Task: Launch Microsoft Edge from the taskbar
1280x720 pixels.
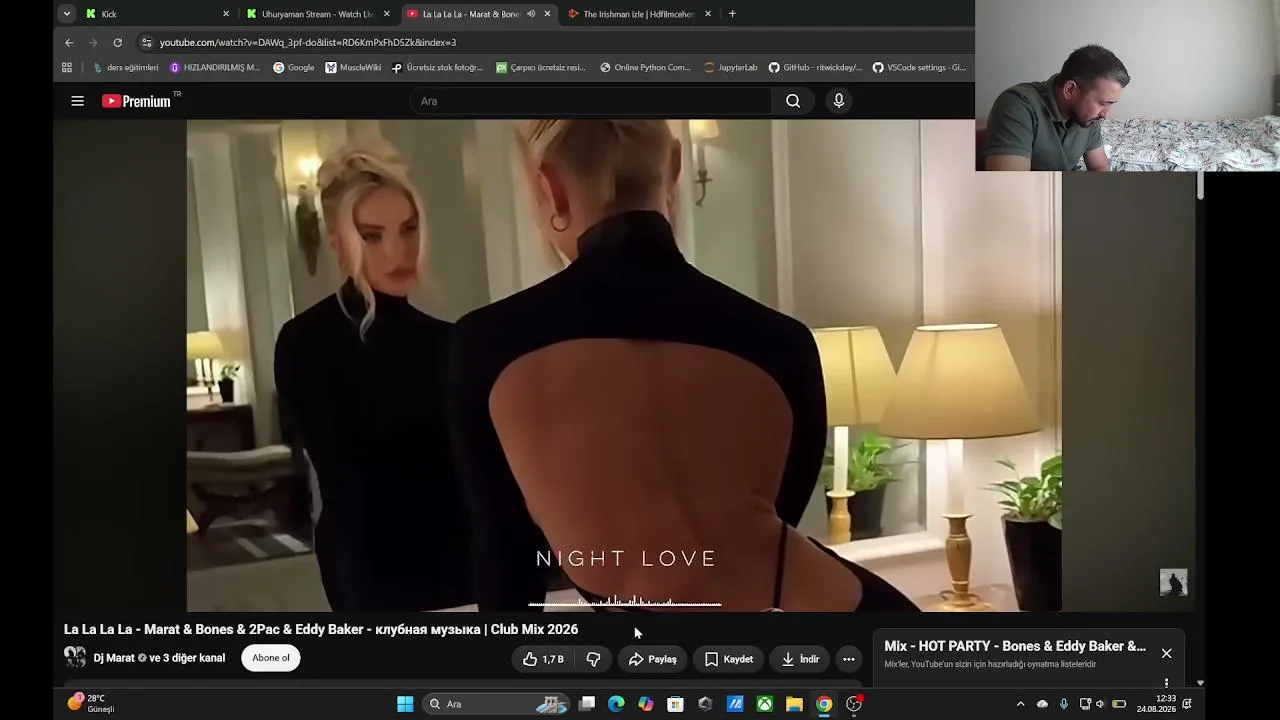Action: click(x=616, y=704)
